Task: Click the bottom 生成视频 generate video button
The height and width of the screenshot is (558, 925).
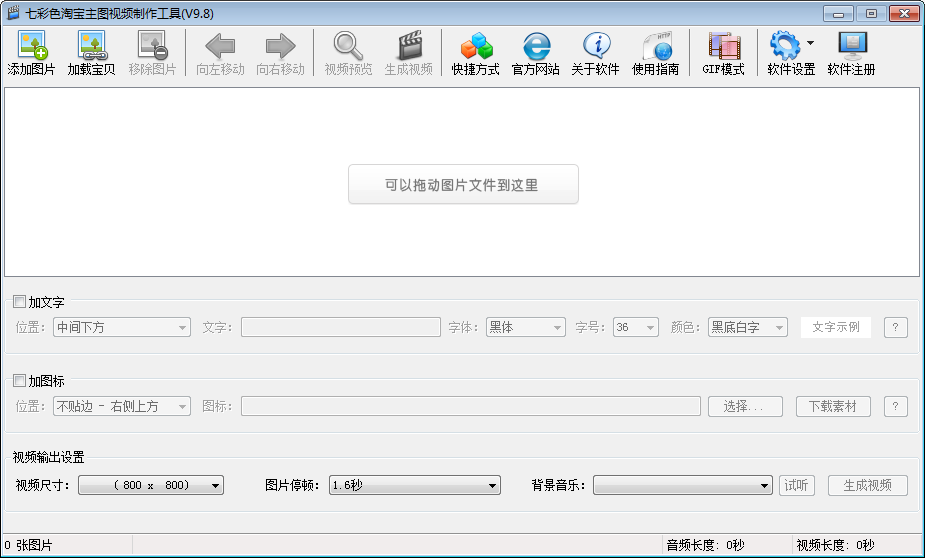Action: [868, 485]
